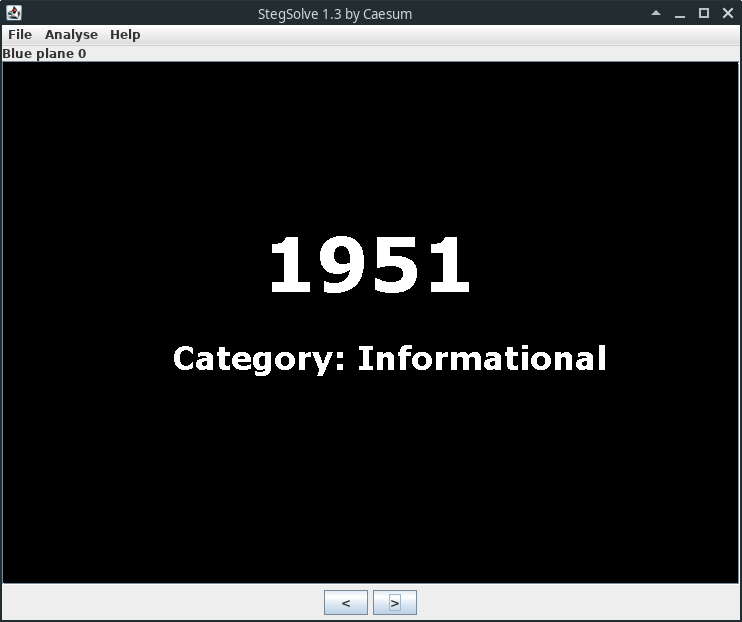The image size is (742, 622).
Task: Click empty menu bar space right of Help
Action: point(440,34)
